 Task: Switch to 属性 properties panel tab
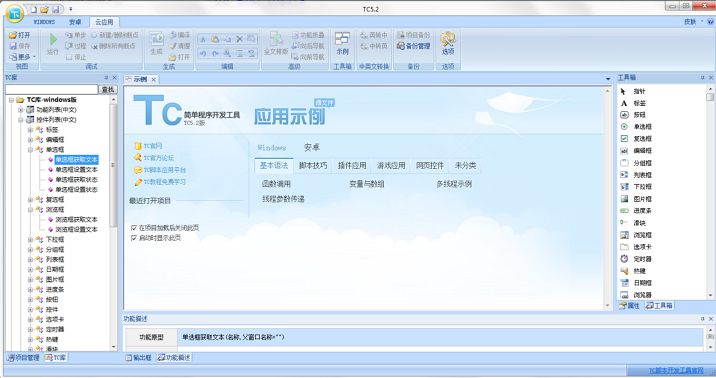tap(629, 305)
